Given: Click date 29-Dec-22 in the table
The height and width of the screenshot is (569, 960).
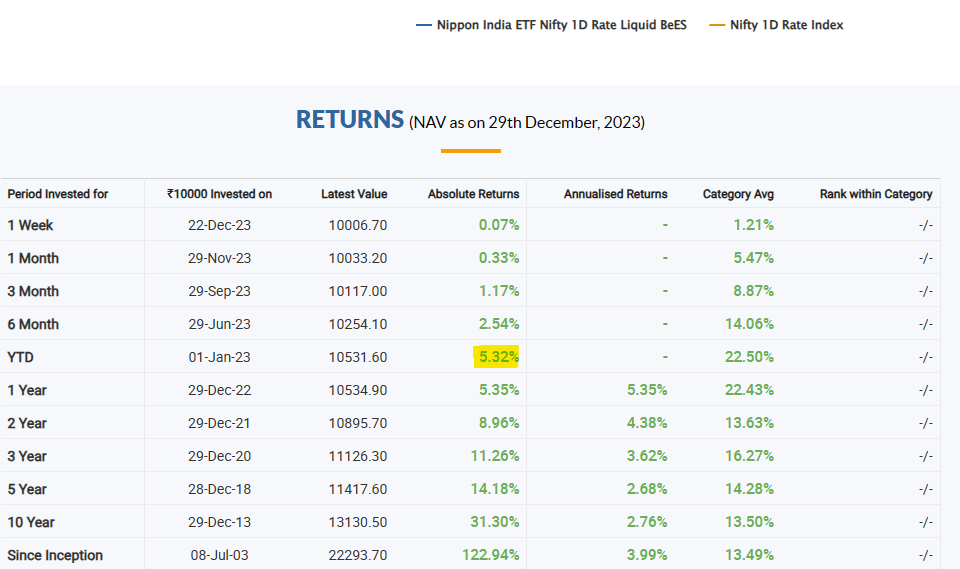Looking at the screenshot, I should 219,391.
